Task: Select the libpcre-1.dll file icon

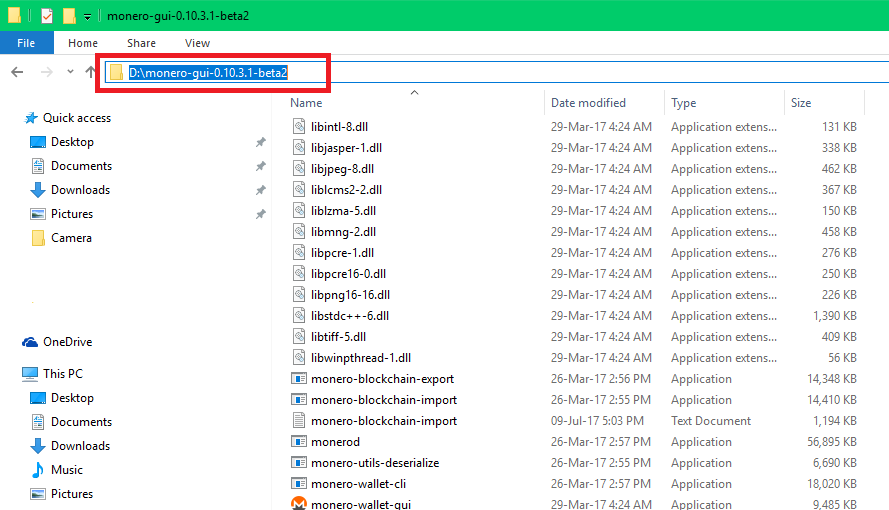Action: pyautogui.click(x=299, y=252)
